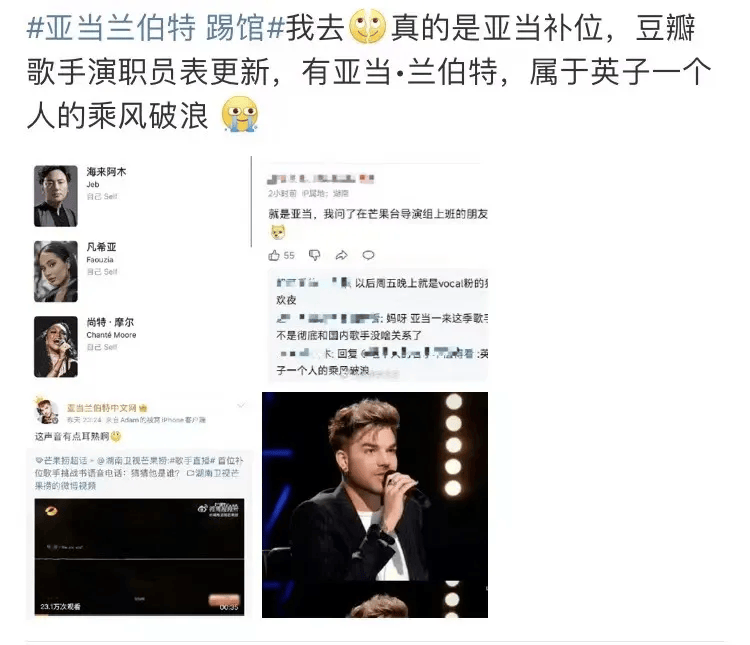The width and height of the screenshot is (750, 645).
Task: Open 尚特·摩尔 Chanté Moore cast photo
Action: [55, 347]
